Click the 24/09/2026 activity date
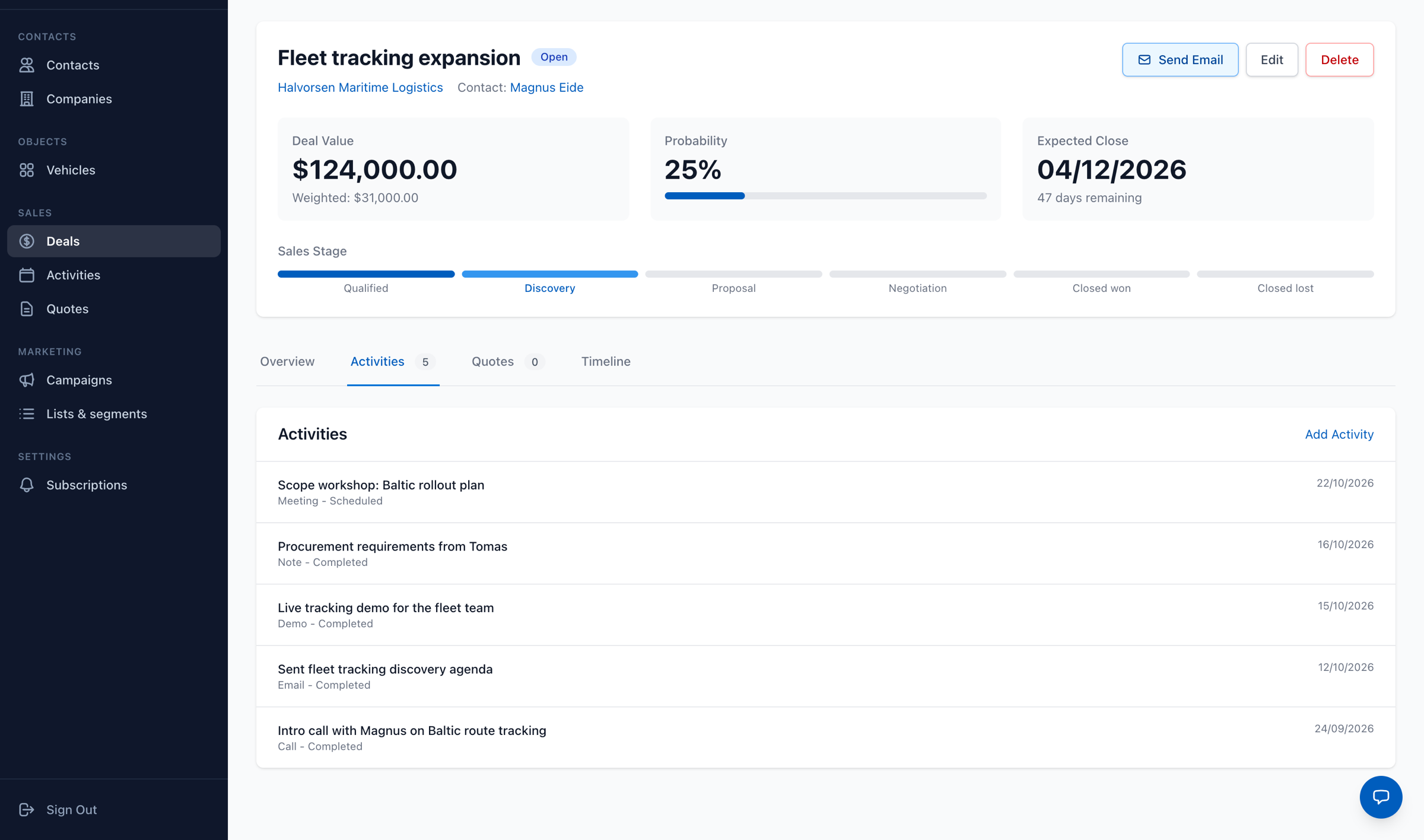Image resolution: width=1424 pixels, height=840 pixels. [1343, 729]
